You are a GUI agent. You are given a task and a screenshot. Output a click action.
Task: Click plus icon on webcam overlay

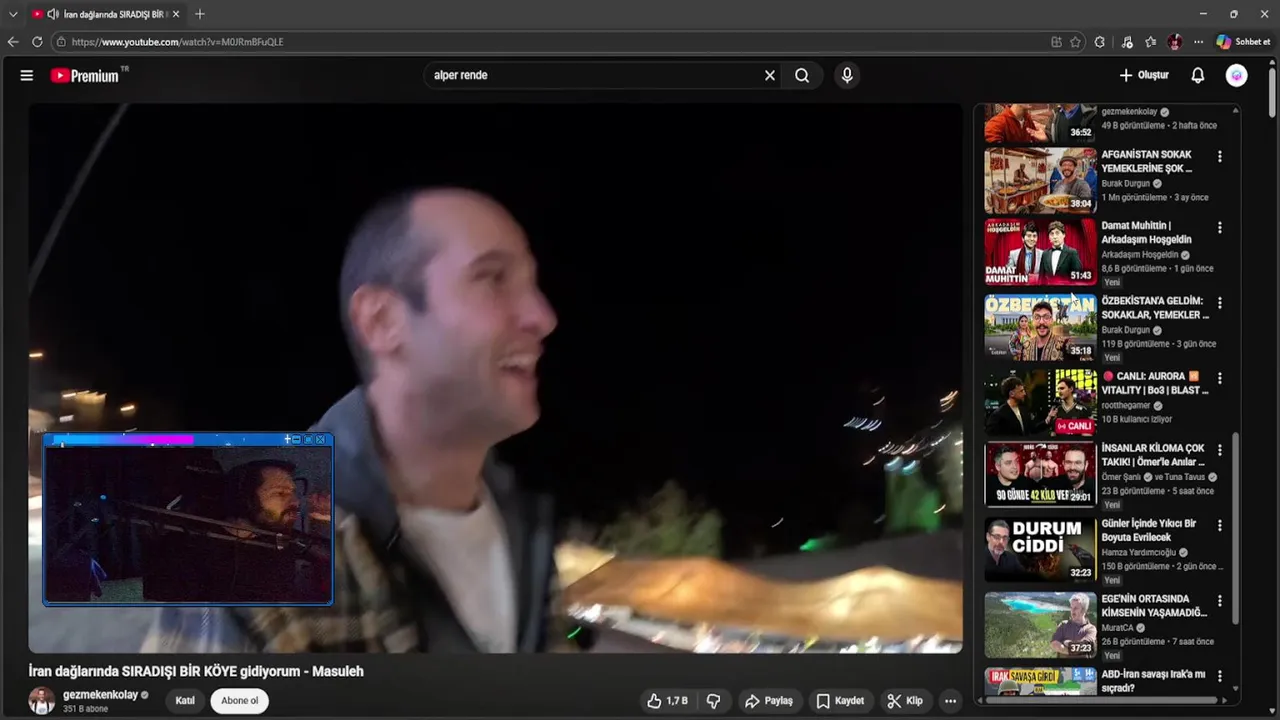tap(287, 439)
